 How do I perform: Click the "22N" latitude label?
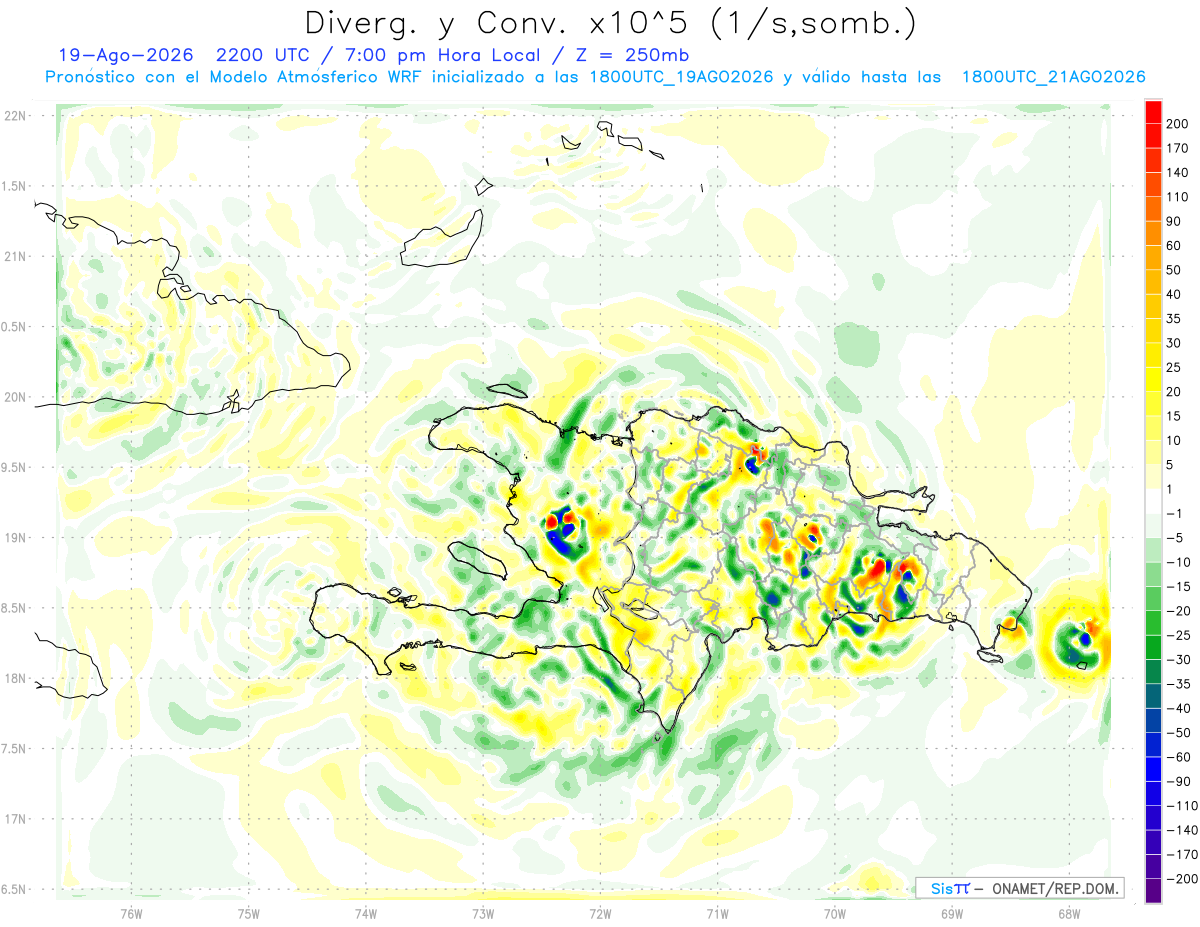point(15,115)
